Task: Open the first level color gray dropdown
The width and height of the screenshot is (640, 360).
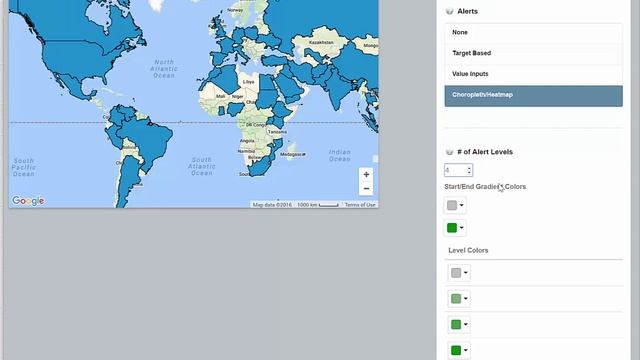Action: pyautogui.click(x=459, y=273)
